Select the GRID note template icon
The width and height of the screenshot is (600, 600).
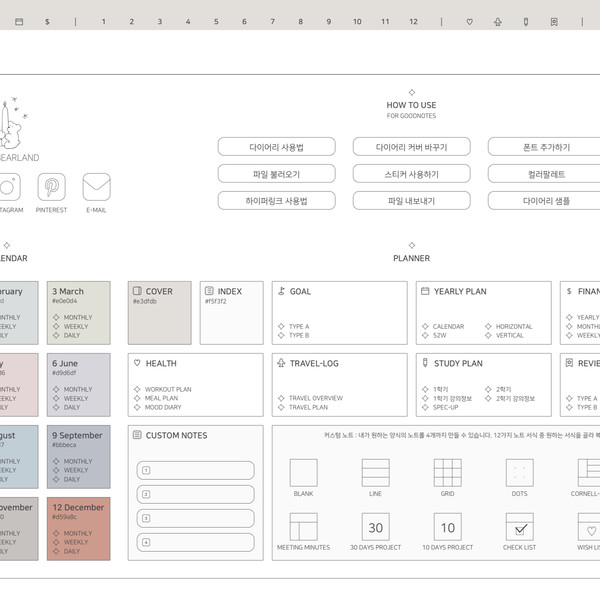pyautogui.click(x=447, y=473)
